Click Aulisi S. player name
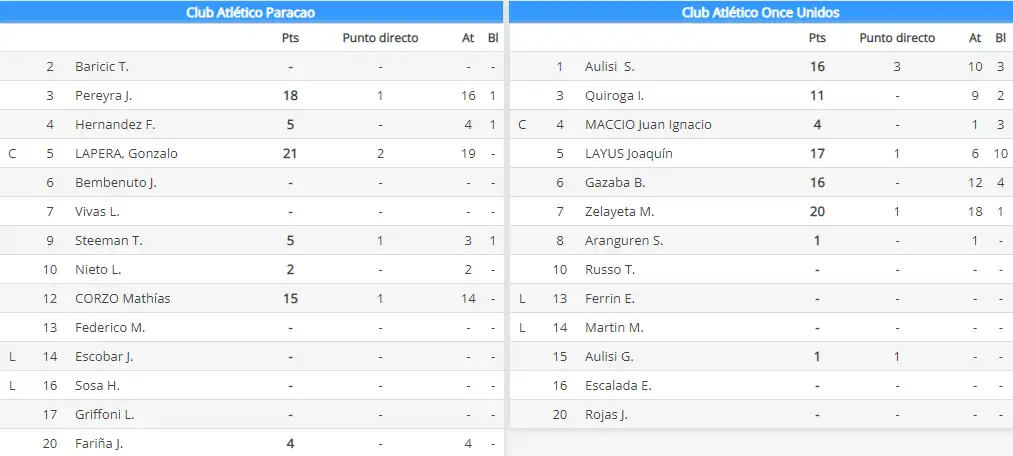The image size is (1013, 456). click(x=610, y=67)
